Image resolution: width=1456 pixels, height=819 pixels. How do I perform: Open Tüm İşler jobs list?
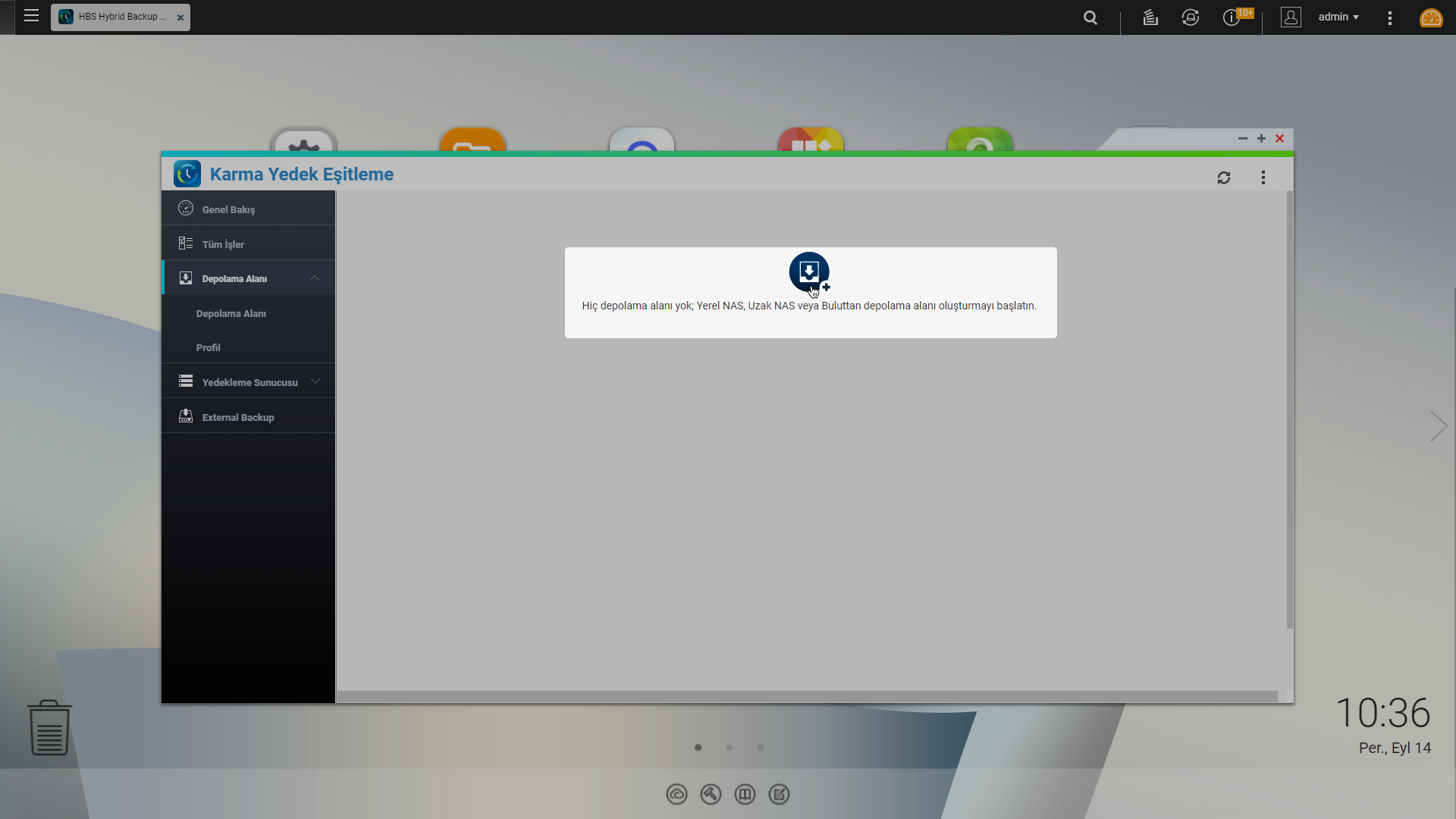tap(223, 244)
